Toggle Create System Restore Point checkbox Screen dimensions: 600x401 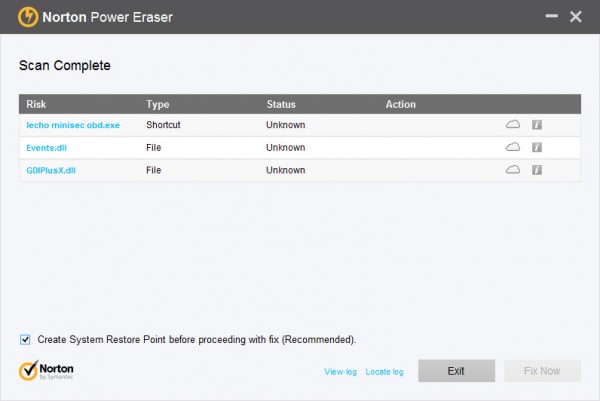[25, 339]
